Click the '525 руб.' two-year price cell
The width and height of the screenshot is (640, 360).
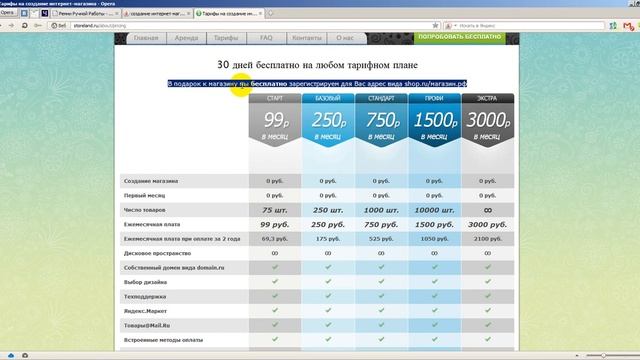[x=381, y=239]
